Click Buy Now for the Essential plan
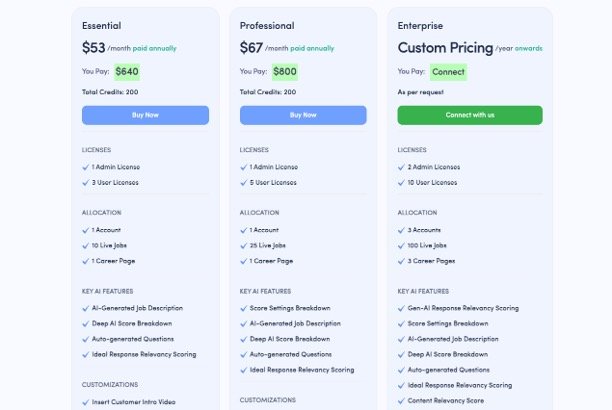 click(x=145, y=115)
